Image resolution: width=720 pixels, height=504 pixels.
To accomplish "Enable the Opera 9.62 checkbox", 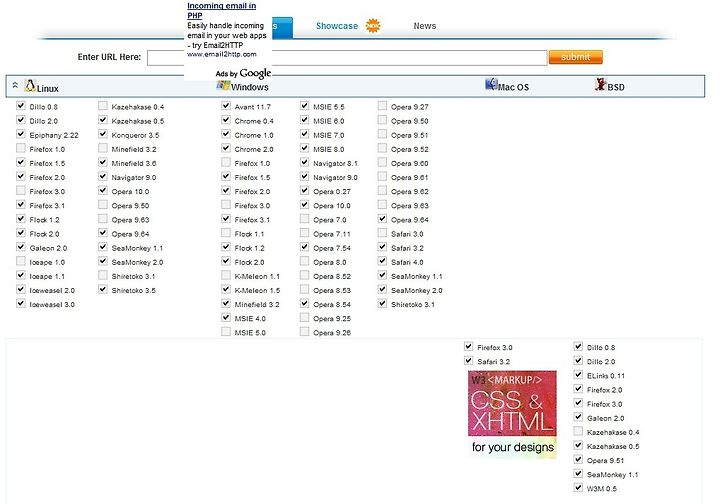I will coord(382,190).
